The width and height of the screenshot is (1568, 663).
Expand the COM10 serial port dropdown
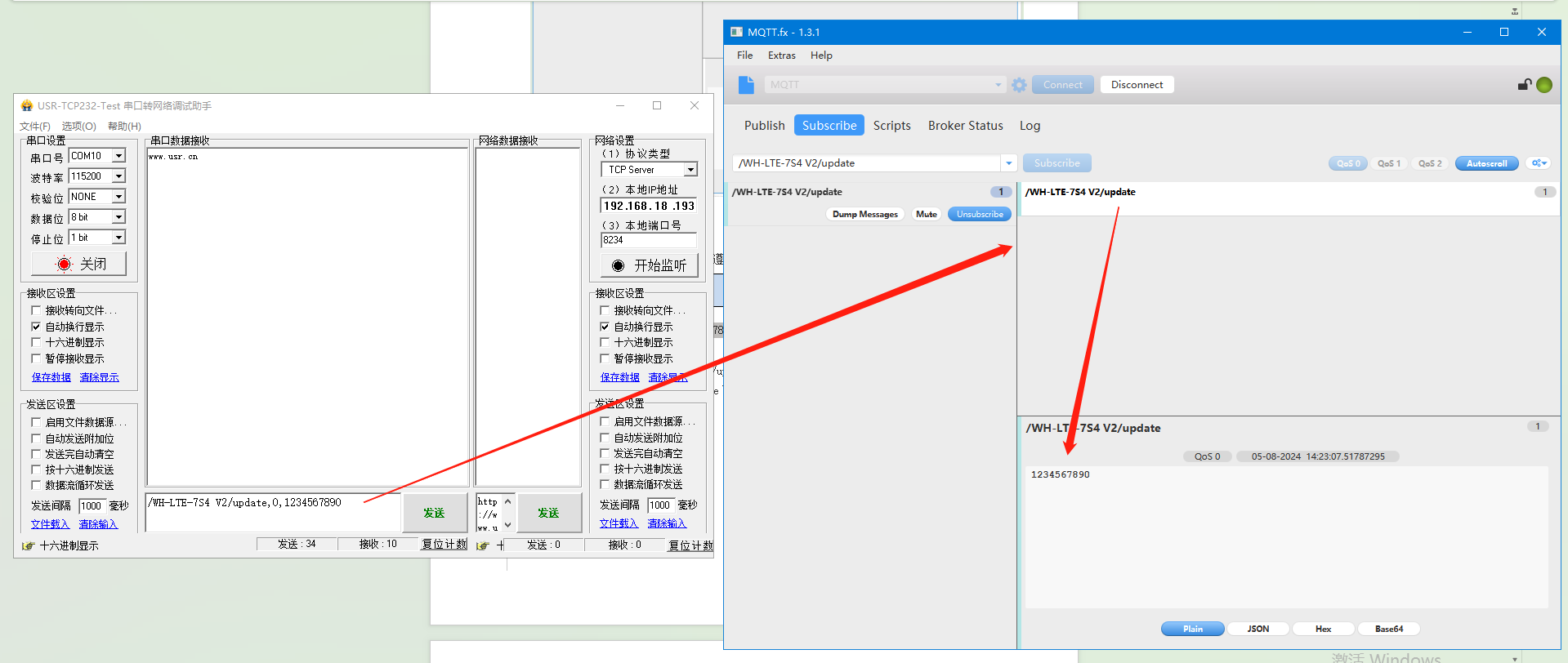tap(118, 156)
